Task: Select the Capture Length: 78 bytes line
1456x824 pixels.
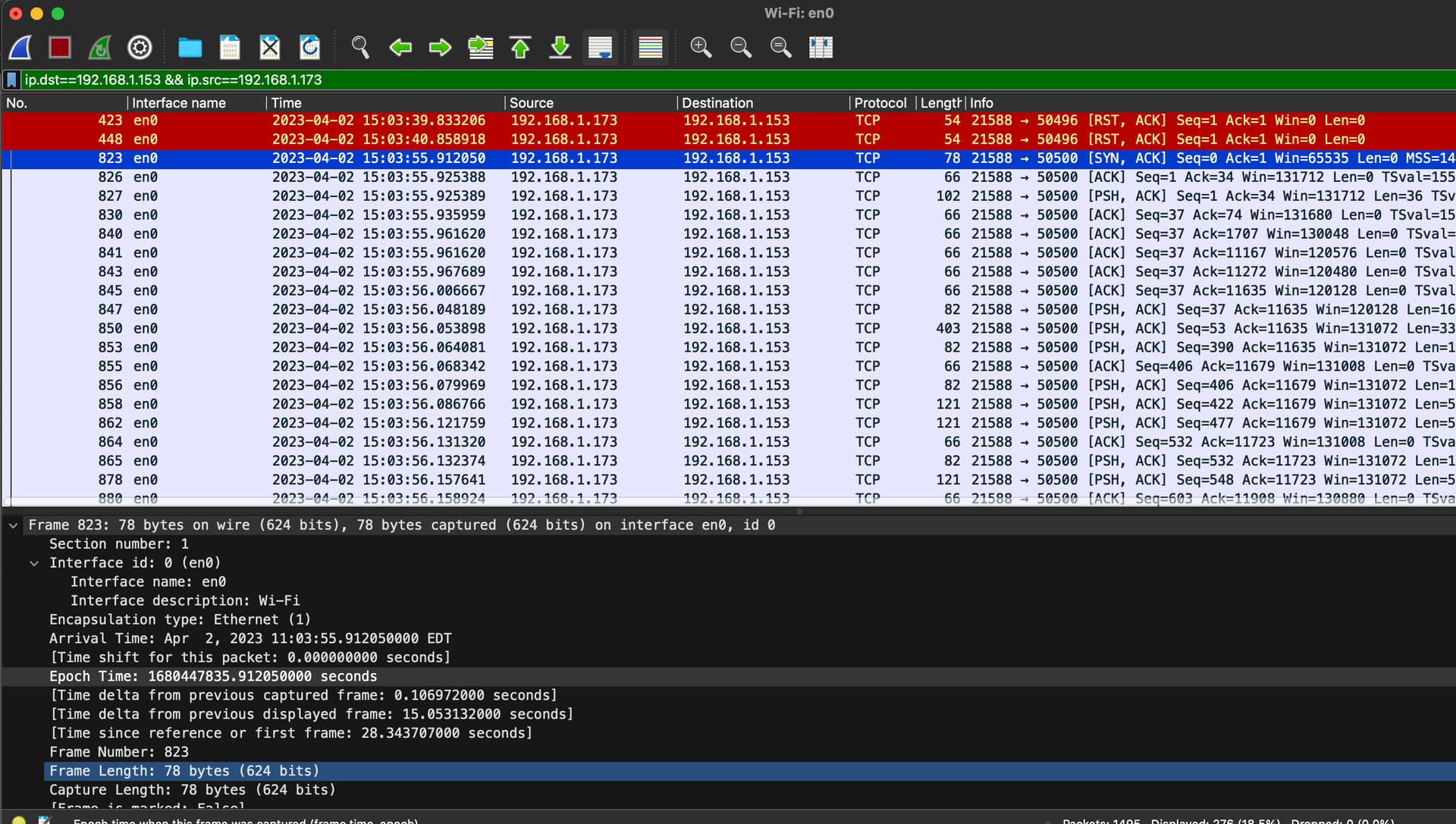Action: point(193,791)
